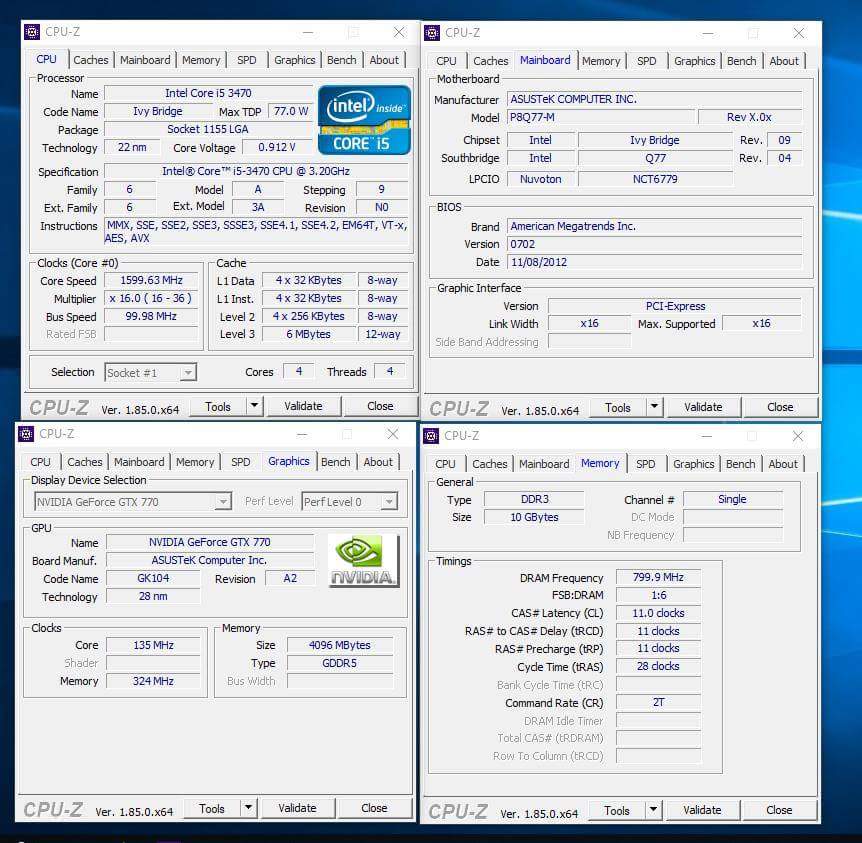Click the Command Rate value 2T
This screenshot has height=843, width=862.
(659, 703)
